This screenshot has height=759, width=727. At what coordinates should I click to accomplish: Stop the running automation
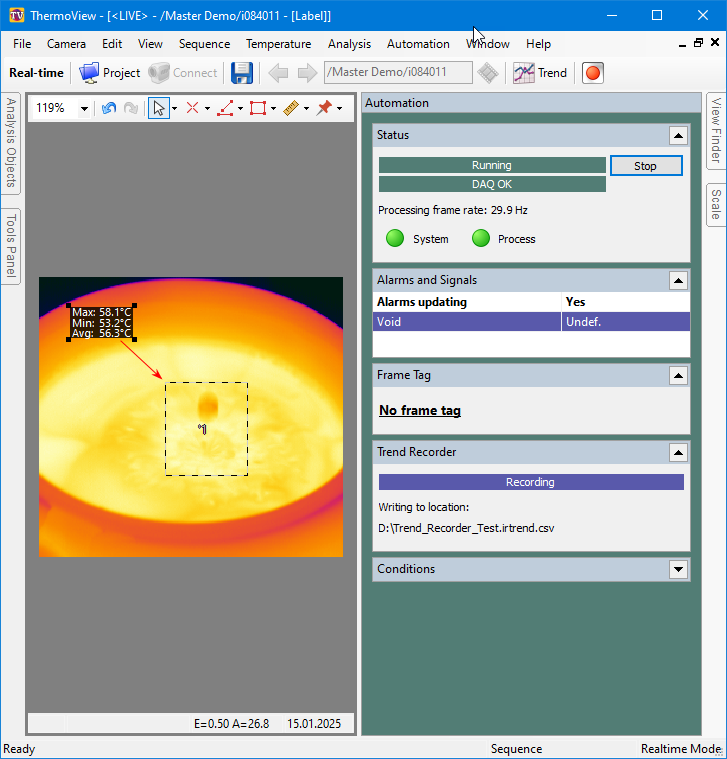(646, 166)
